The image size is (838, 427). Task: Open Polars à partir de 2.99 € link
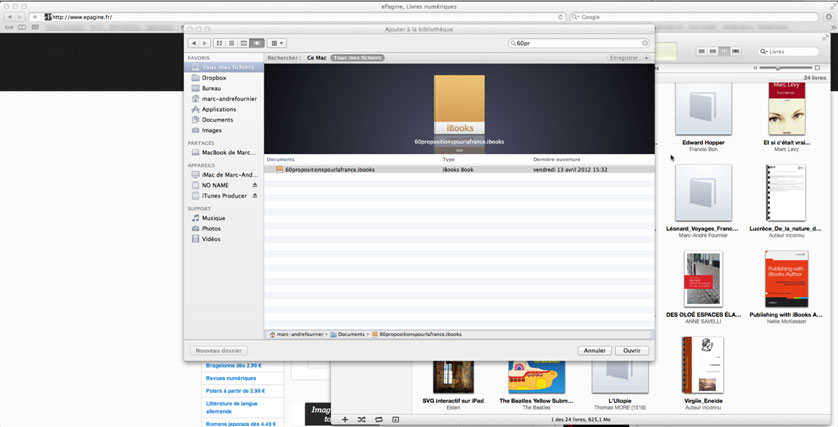click(236, 391)
